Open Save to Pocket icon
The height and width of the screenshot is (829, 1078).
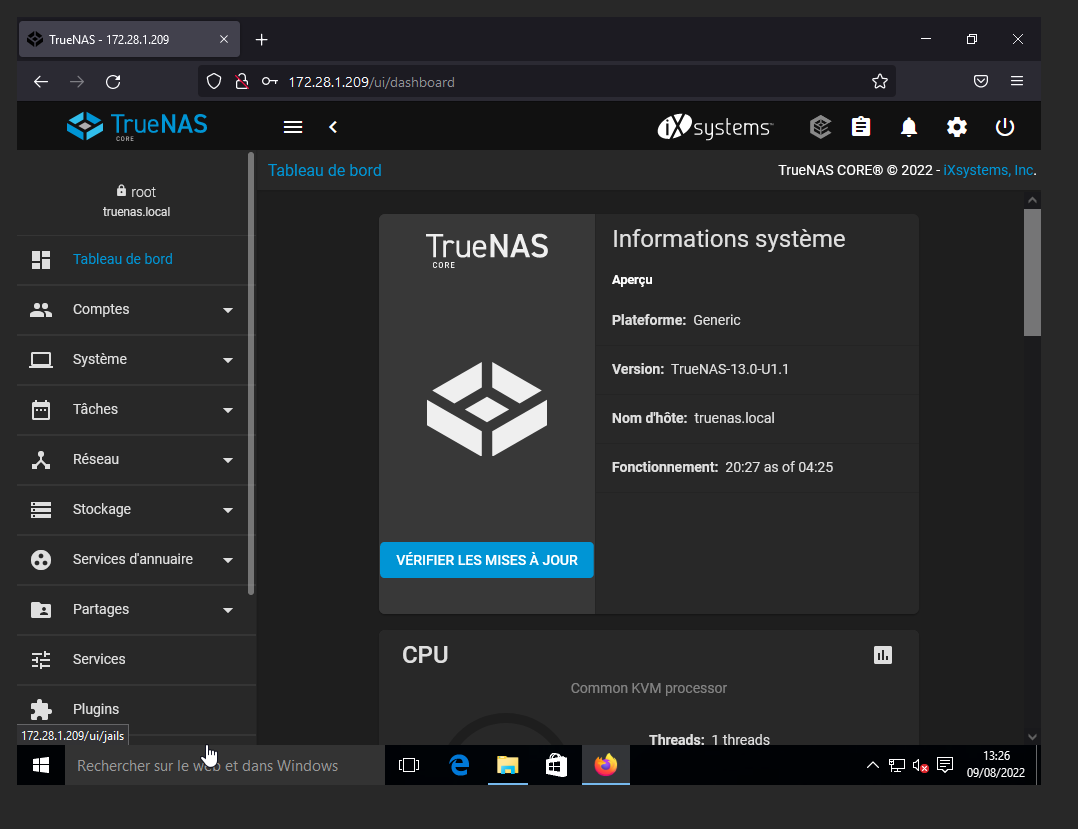click(x=981, y=81)
